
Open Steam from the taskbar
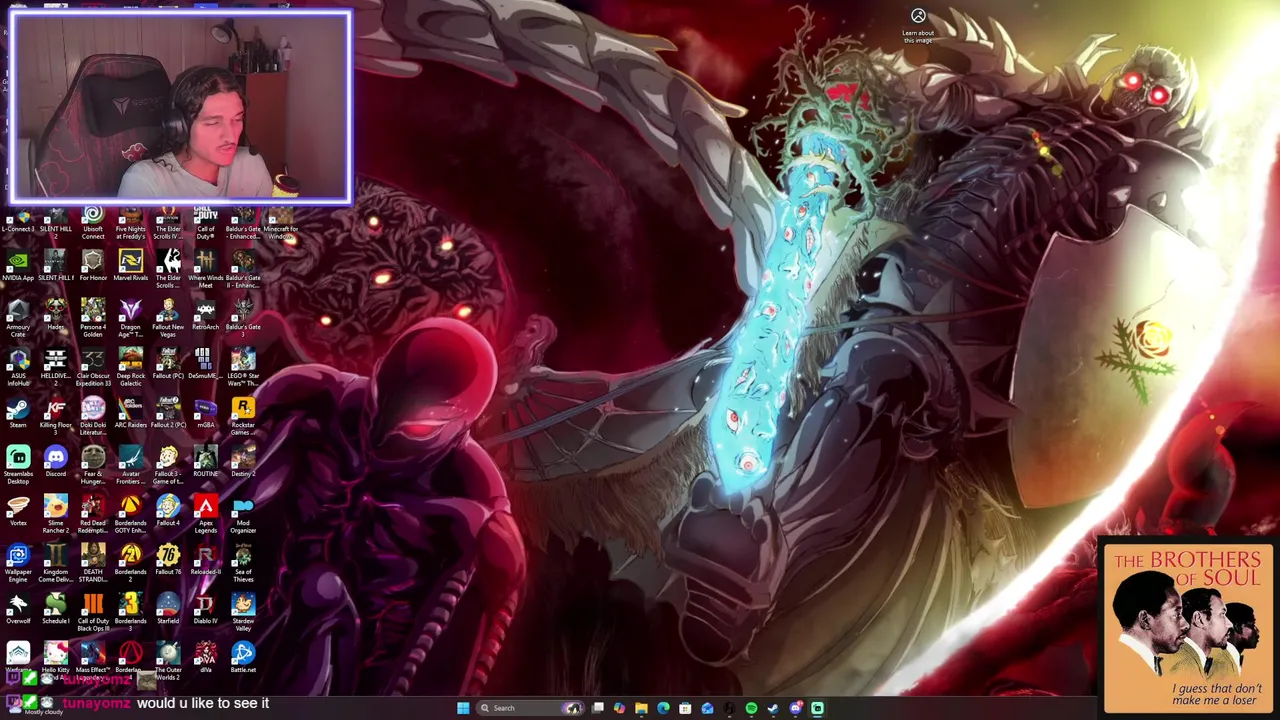[x=773, y=708]
